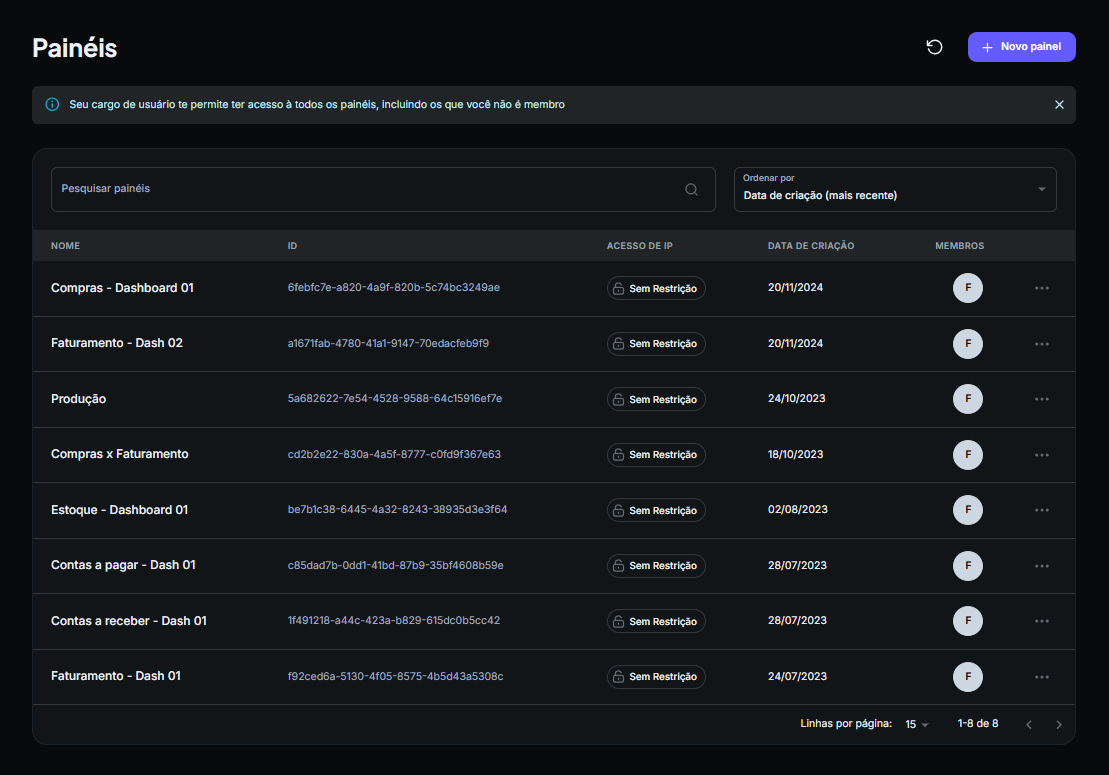This screenshot has width=1109, height=775.
Task: Click the ACESSO DE IP column header
Action: pyautogui.click(x=639, y=246)
